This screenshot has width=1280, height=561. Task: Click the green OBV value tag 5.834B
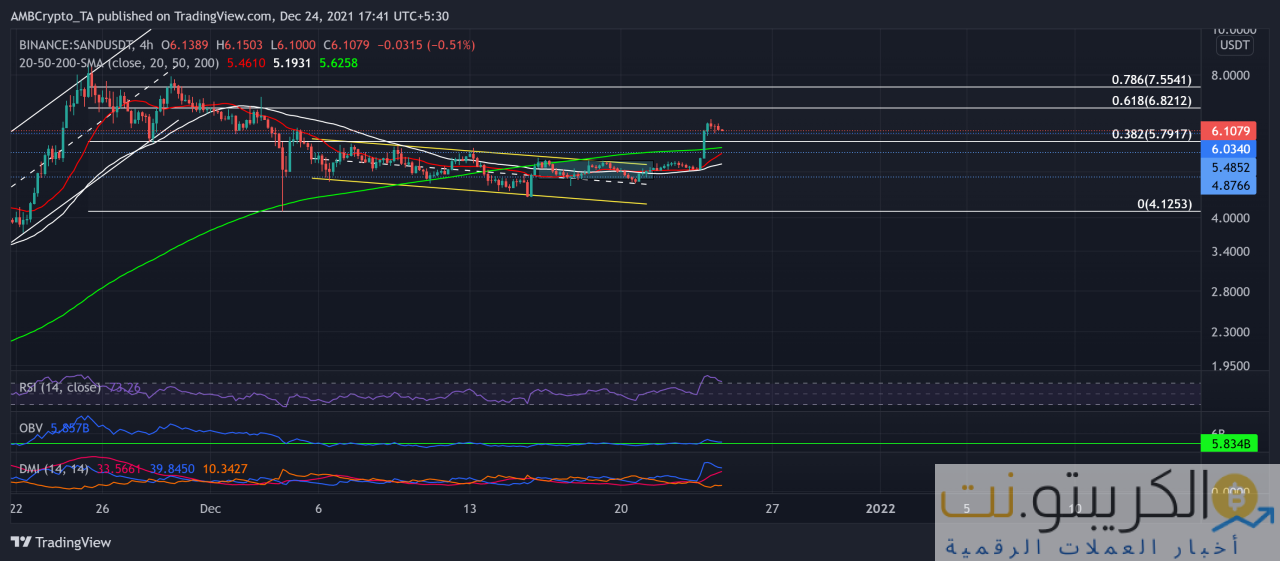(1227, 443)
